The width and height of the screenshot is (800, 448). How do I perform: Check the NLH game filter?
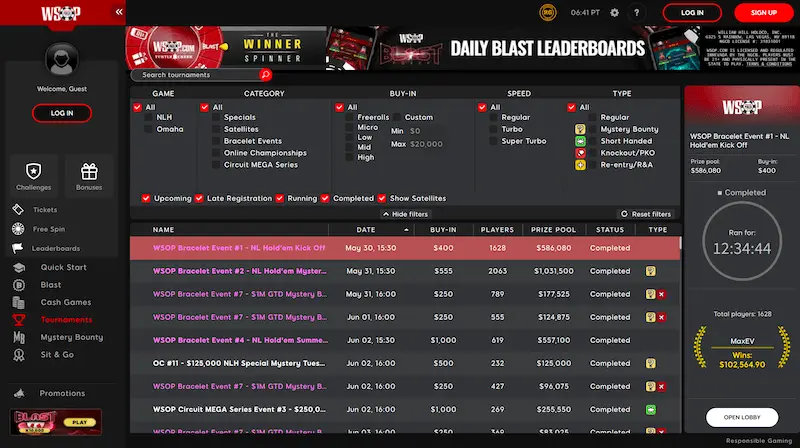point(148,117)
